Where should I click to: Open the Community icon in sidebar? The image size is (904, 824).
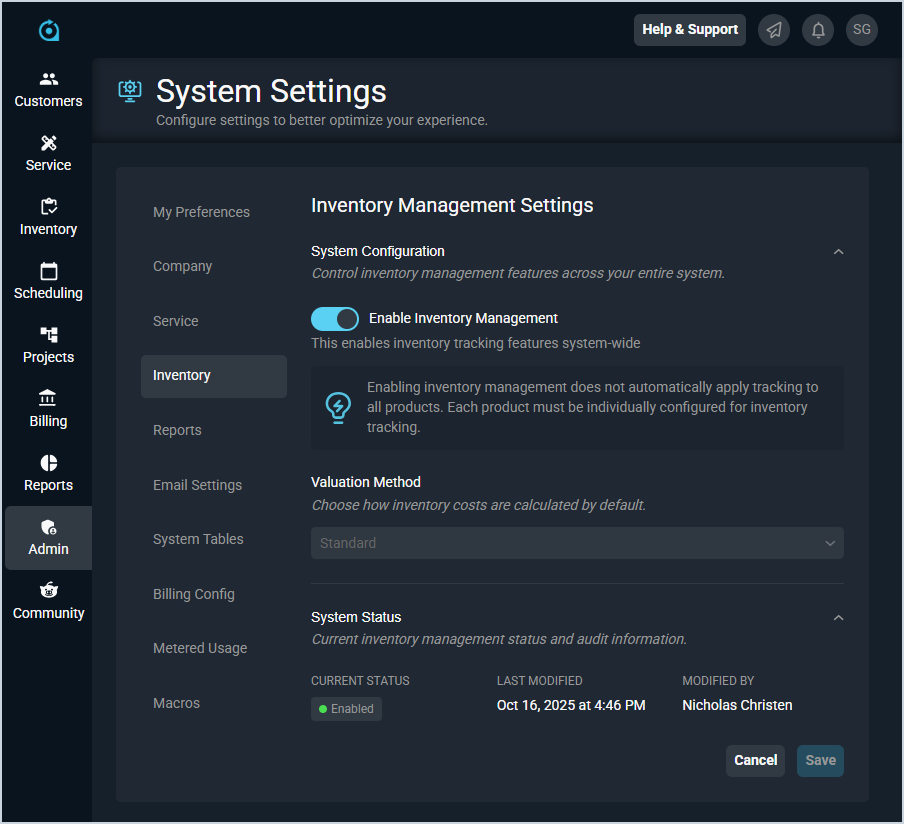click(48, 591)
